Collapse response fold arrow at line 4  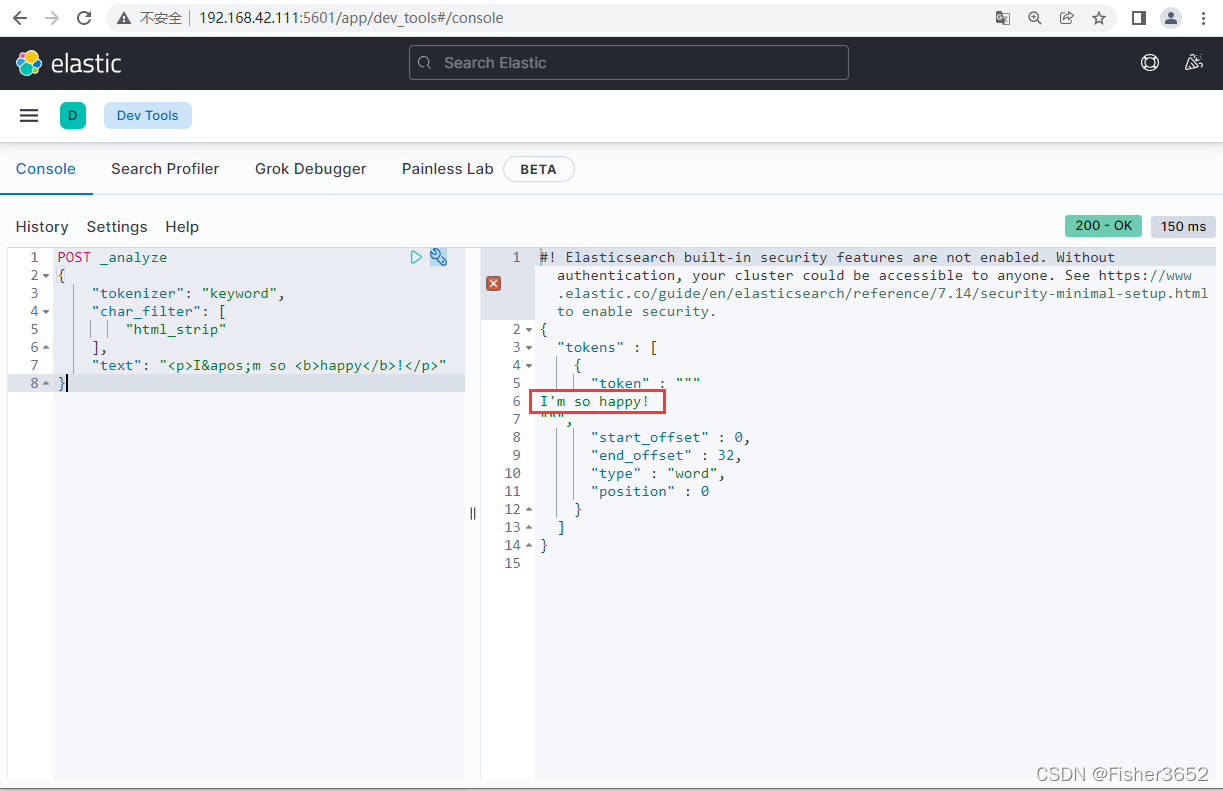[529, 366]
